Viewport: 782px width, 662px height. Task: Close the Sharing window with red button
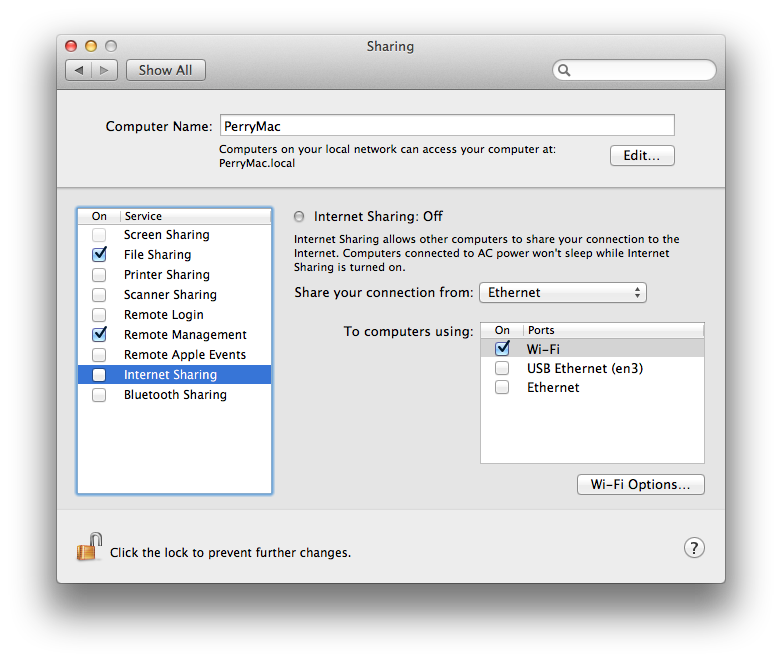tap(71, 46)
